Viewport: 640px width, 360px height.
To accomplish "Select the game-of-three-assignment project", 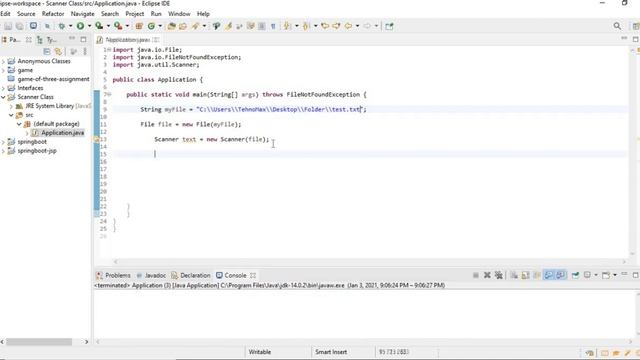I will pyautogui.click(x=53, y=79).
